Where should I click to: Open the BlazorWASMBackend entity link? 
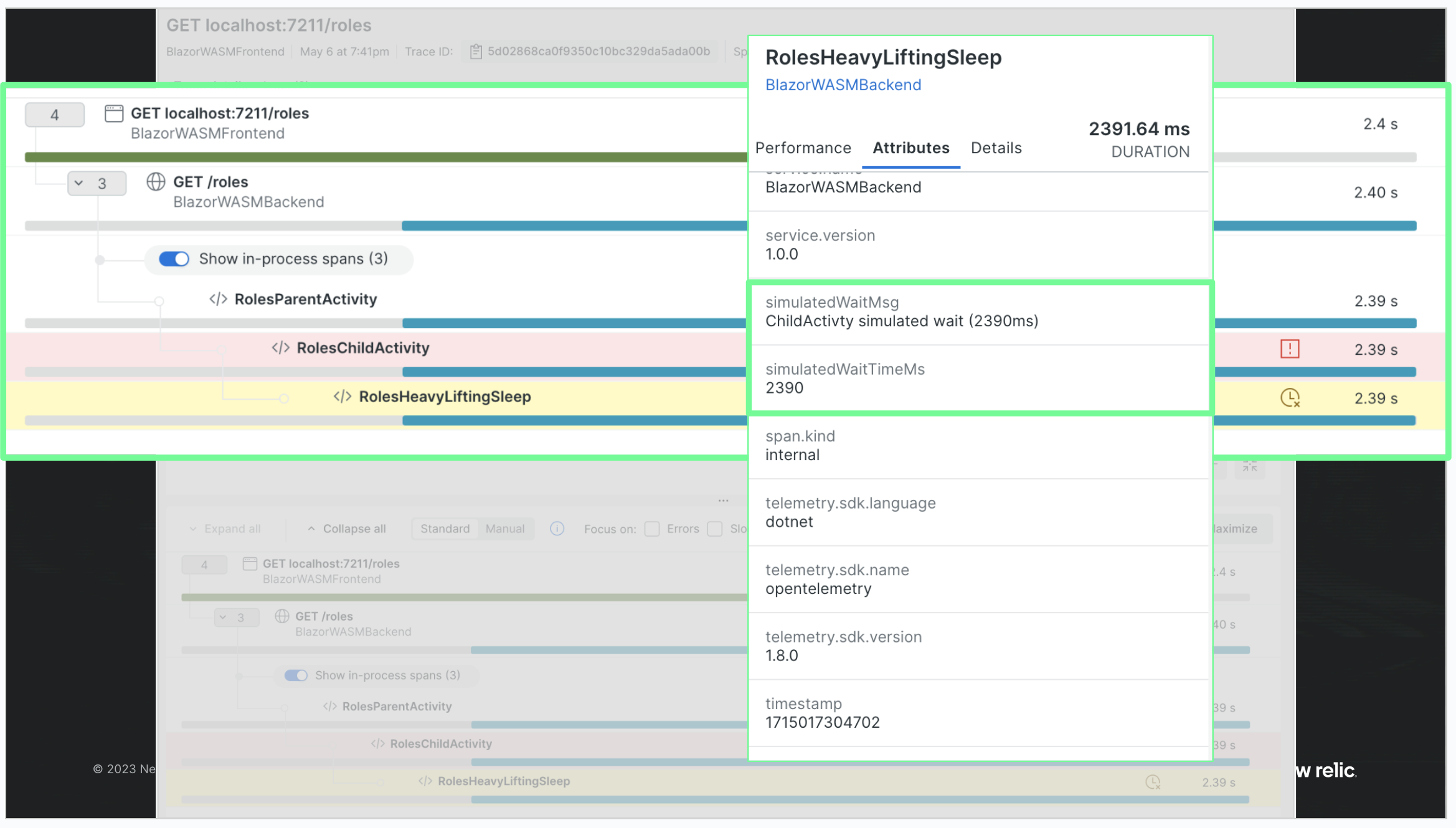843,85
